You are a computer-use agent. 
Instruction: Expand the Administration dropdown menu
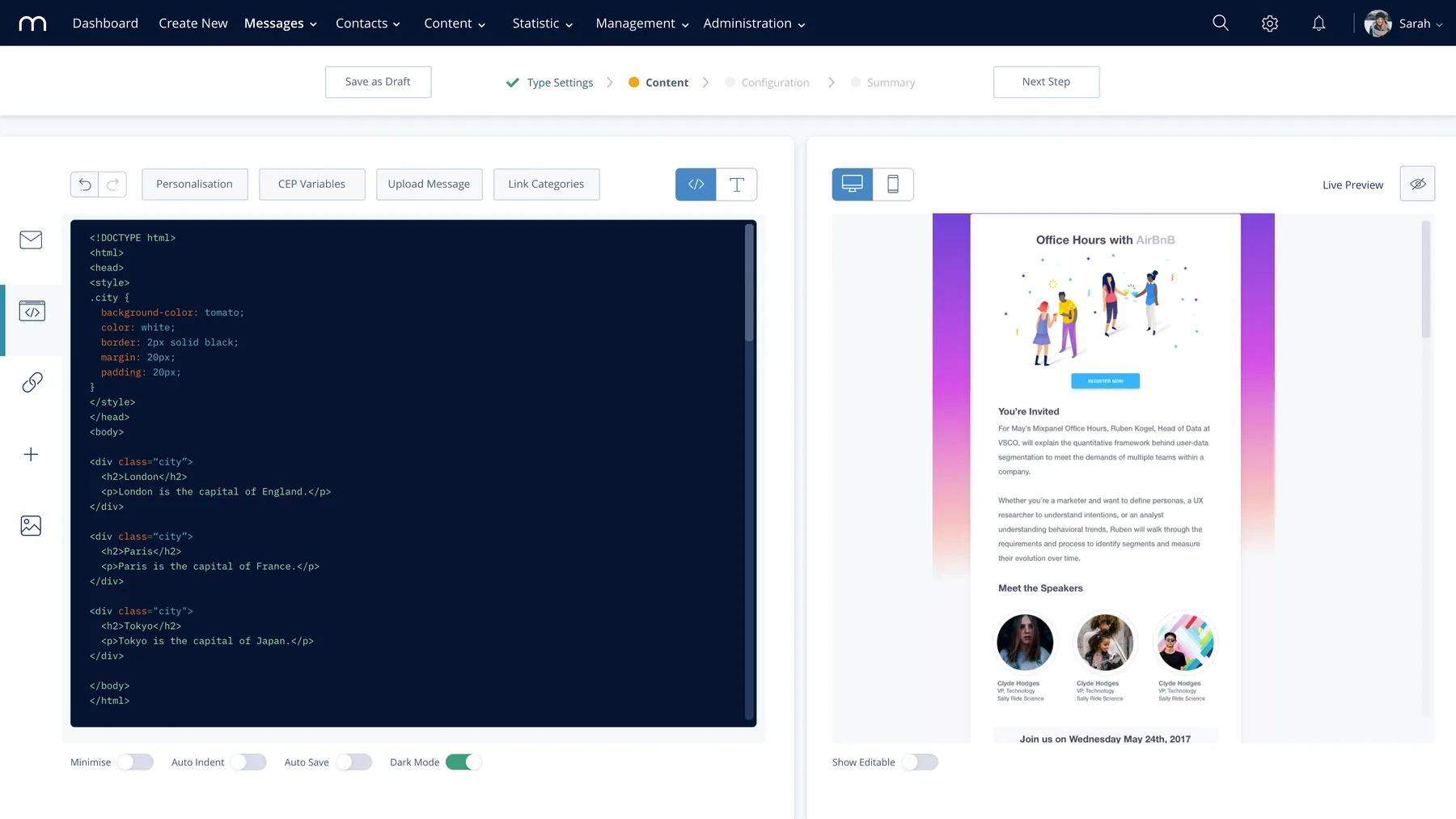pos(754,23)
